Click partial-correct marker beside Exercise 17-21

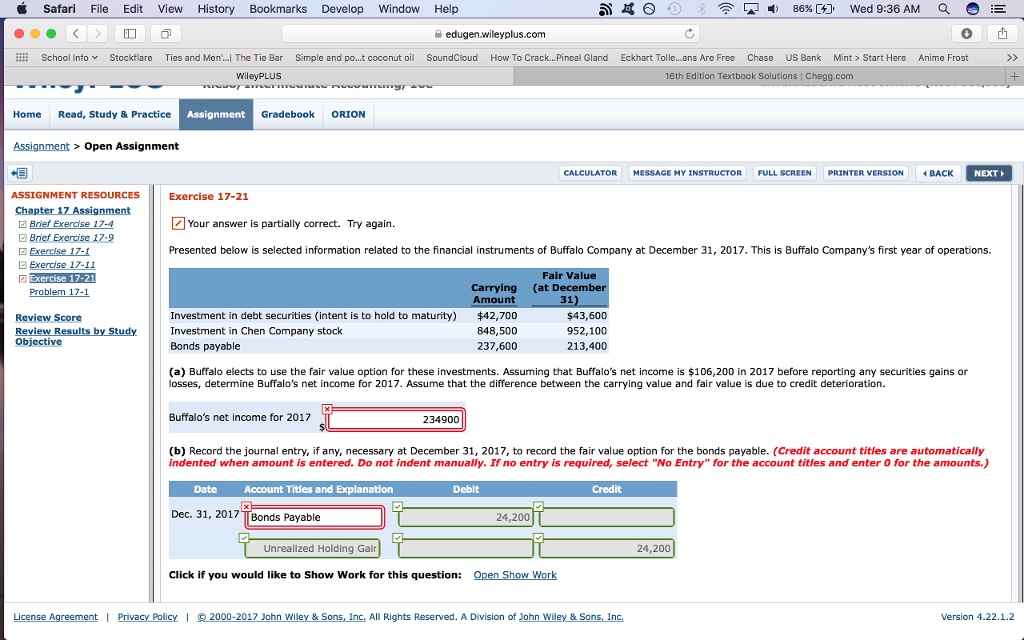pos(22,278)
